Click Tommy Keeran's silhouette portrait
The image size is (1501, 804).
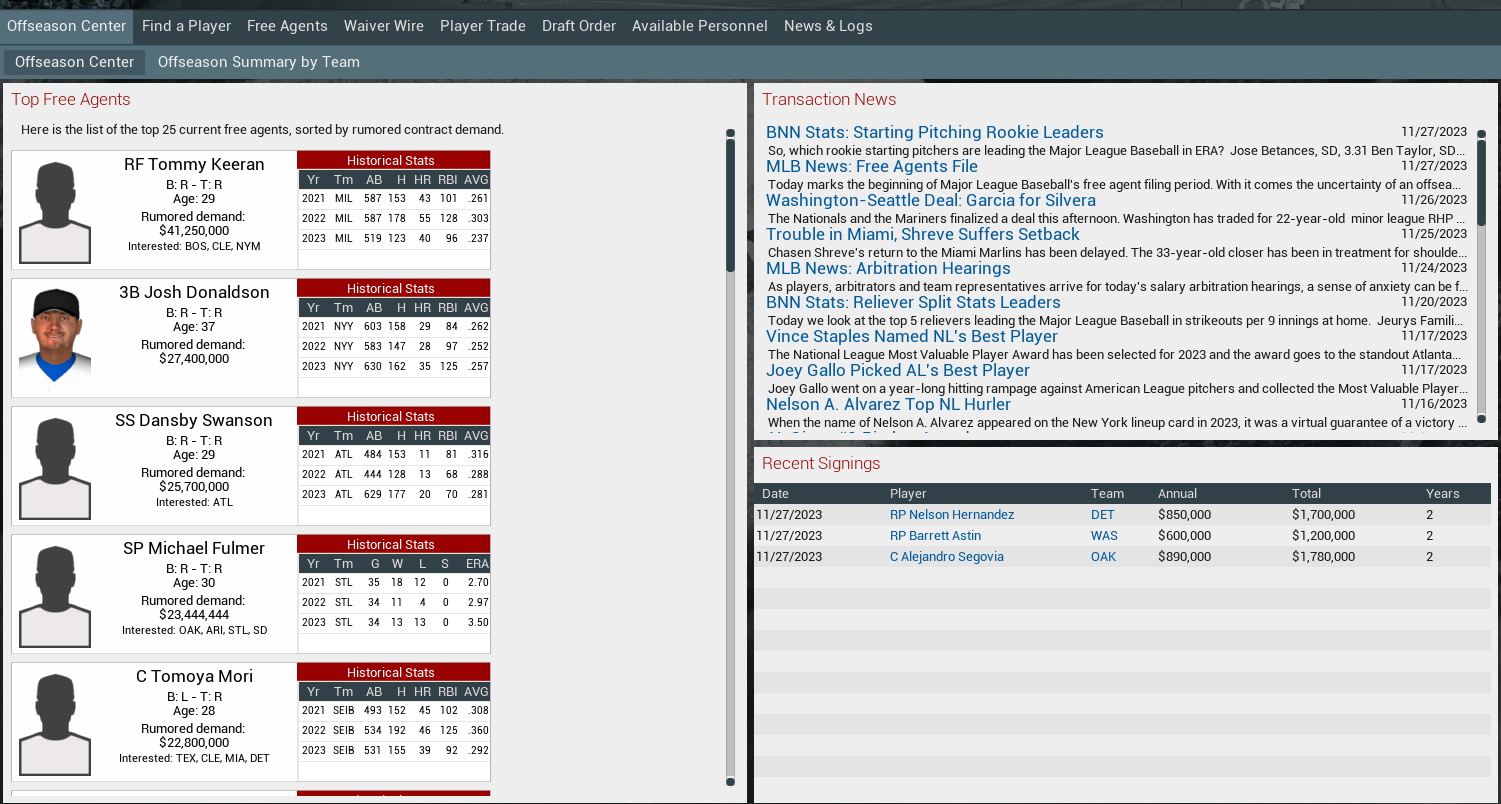55,210
